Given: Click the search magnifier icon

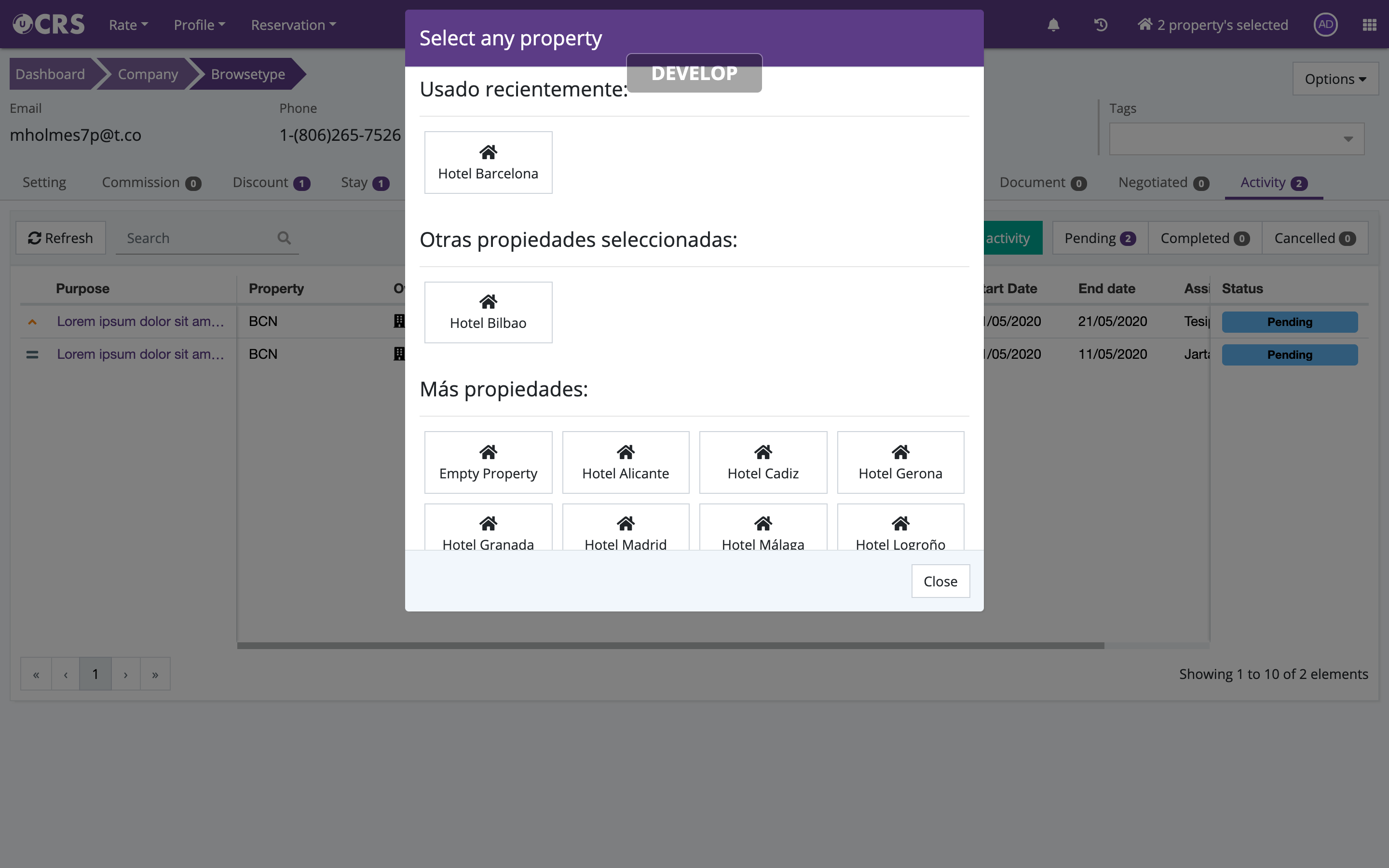Looking at the screenshot, I should click(x=284, y=238).
